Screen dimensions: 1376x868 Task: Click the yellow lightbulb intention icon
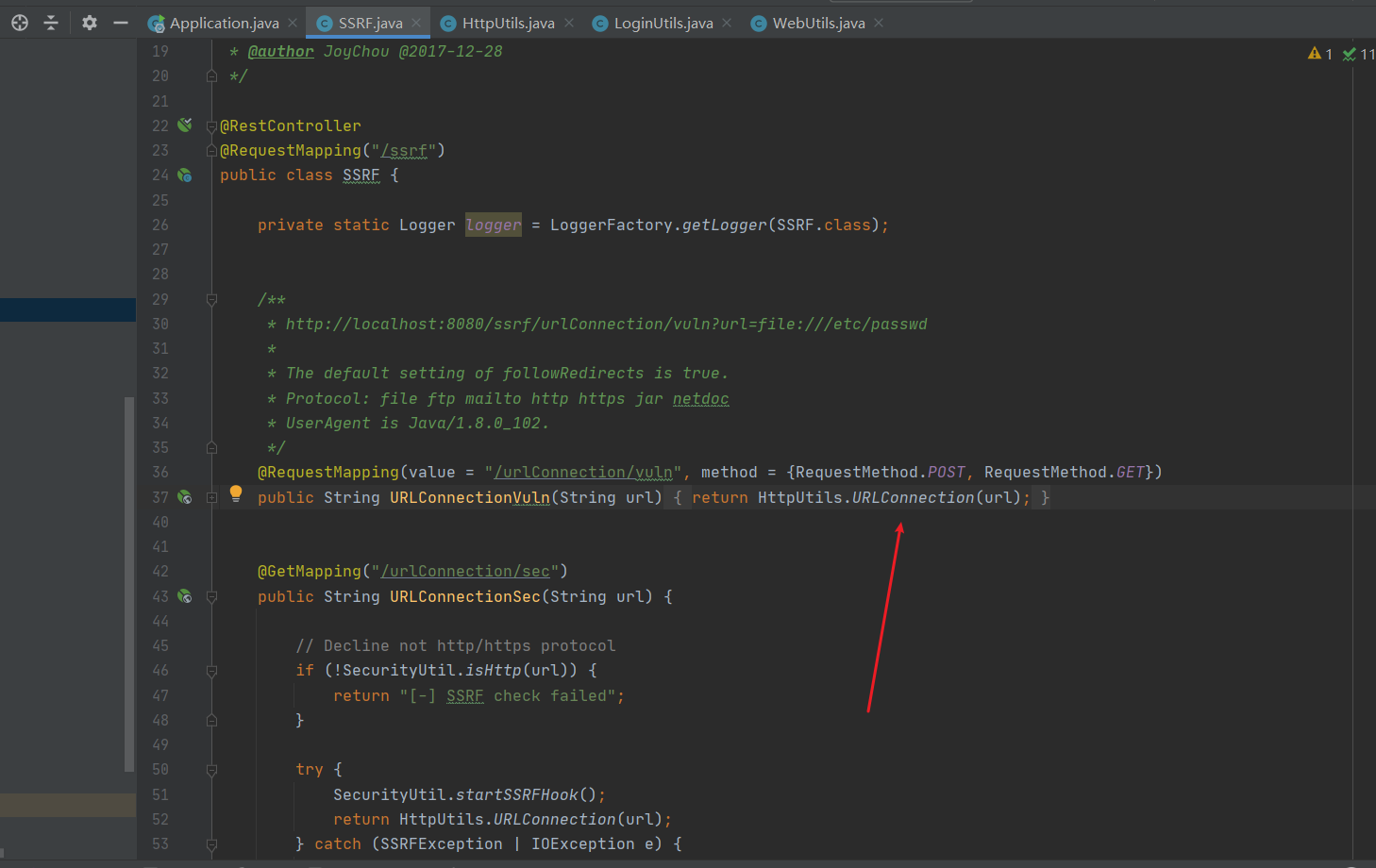click(236, 493)
